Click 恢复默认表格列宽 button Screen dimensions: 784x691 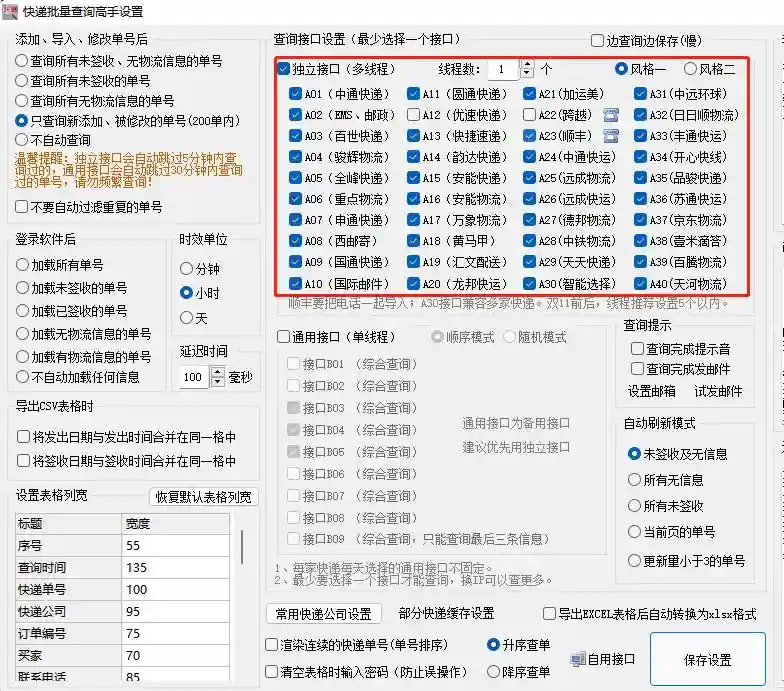[203, 497]
